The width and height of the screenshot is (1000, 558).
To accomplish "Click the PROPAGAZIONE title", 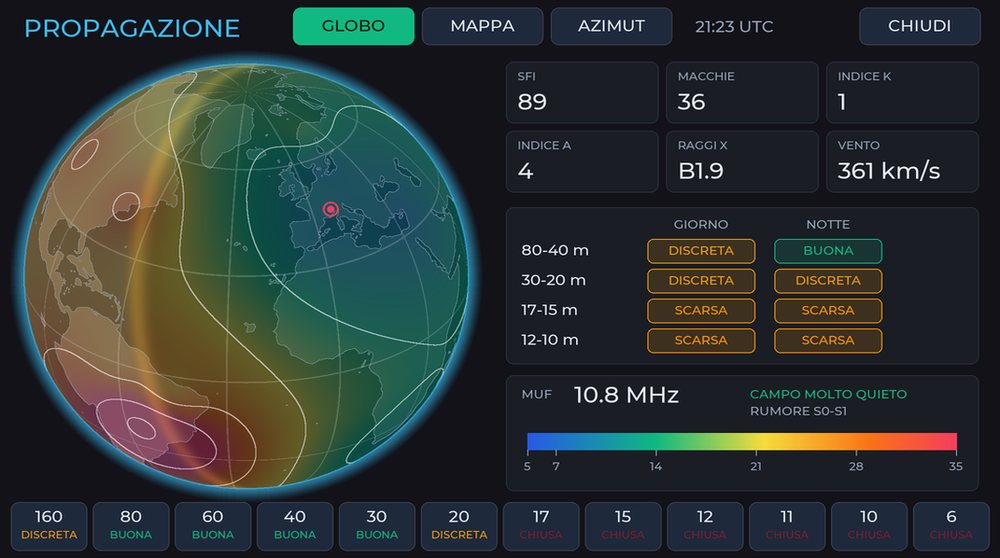I will click(x=132, y=28).
